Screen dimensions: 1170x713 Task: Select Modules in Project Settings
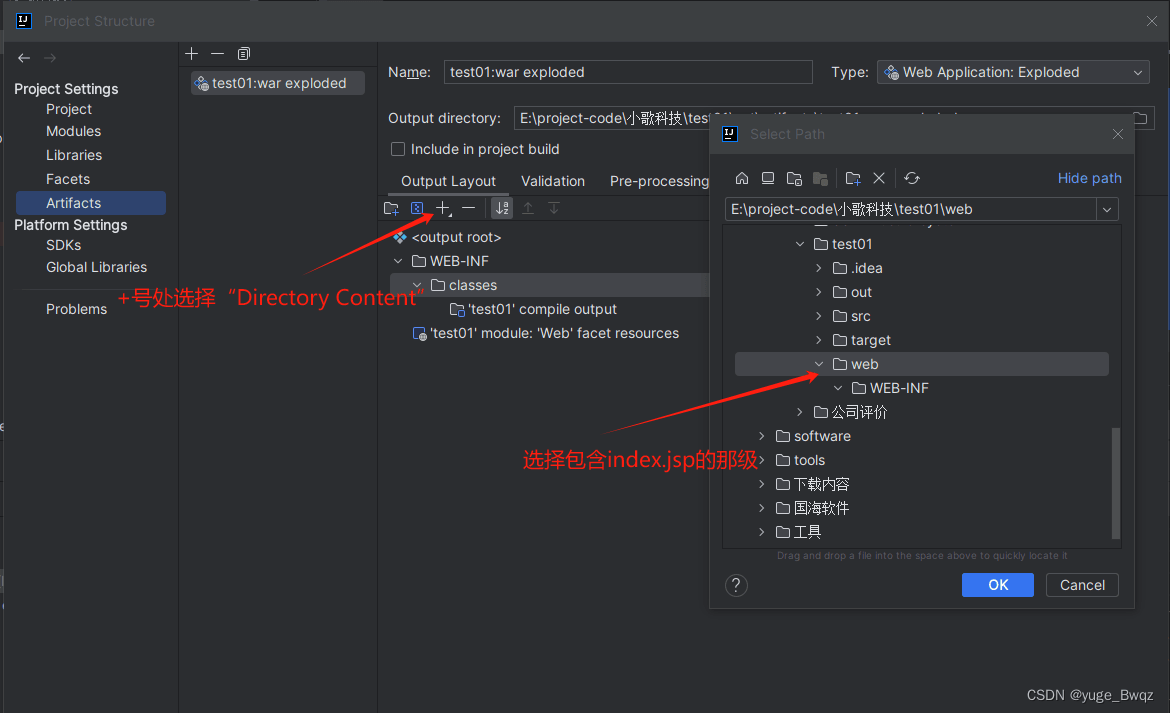tap(73, 131)
